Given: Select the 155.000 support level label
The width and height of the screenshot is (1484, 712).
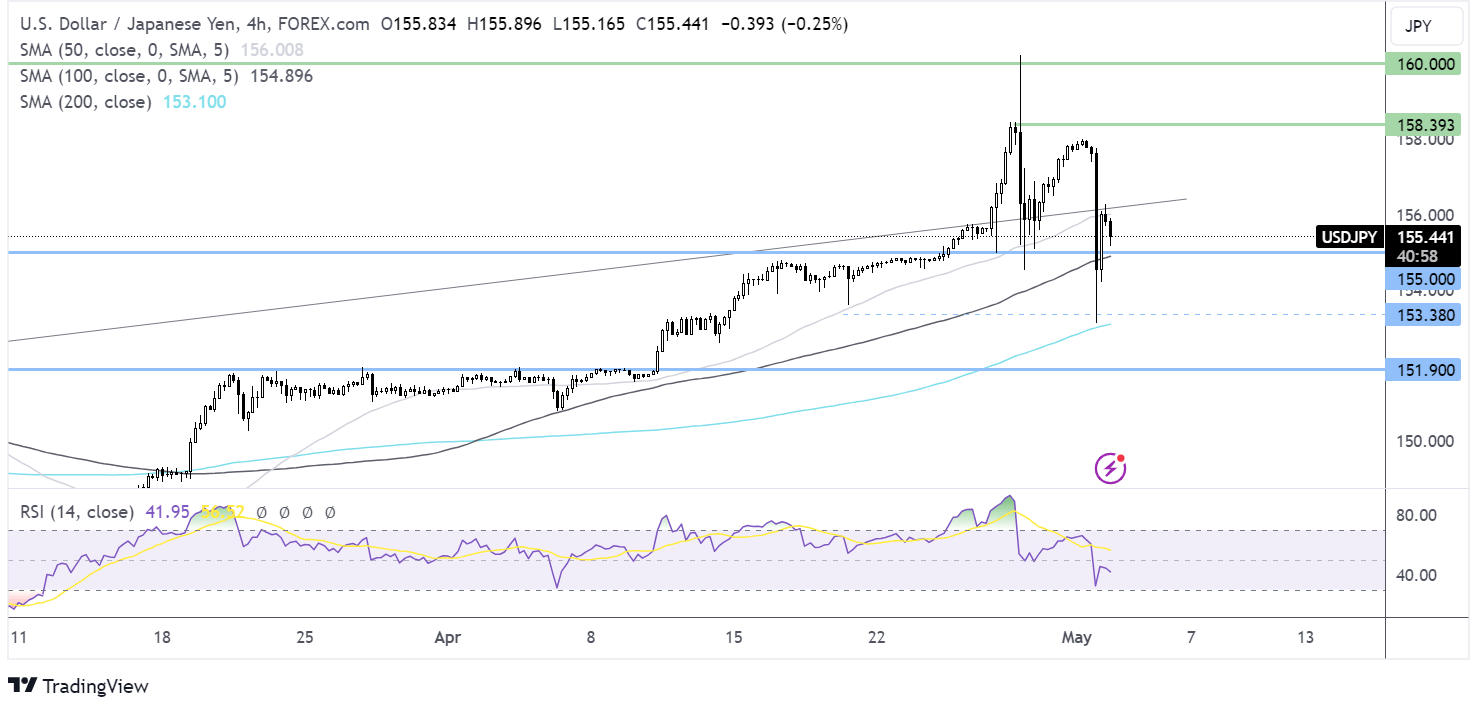Looking at the screenshot, I should tap(1423, 280).
